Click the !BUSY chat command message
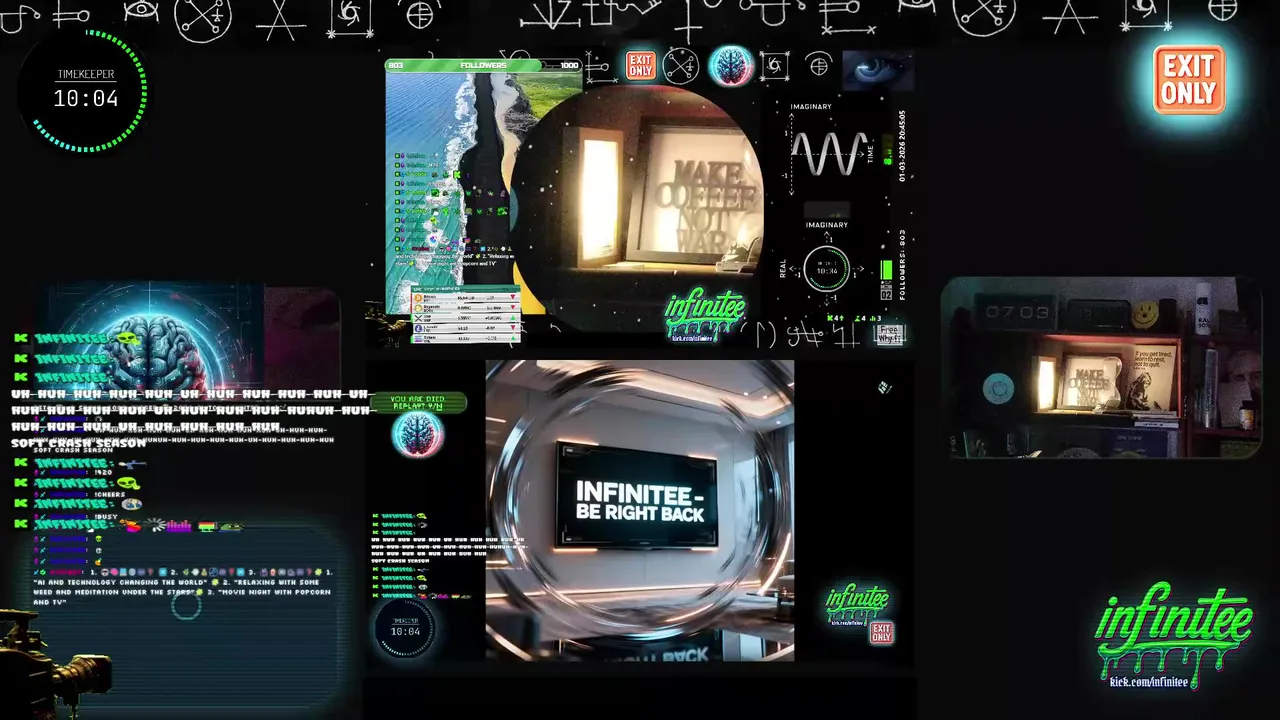Screen dimensions: 1280x720 pos(106,516)
